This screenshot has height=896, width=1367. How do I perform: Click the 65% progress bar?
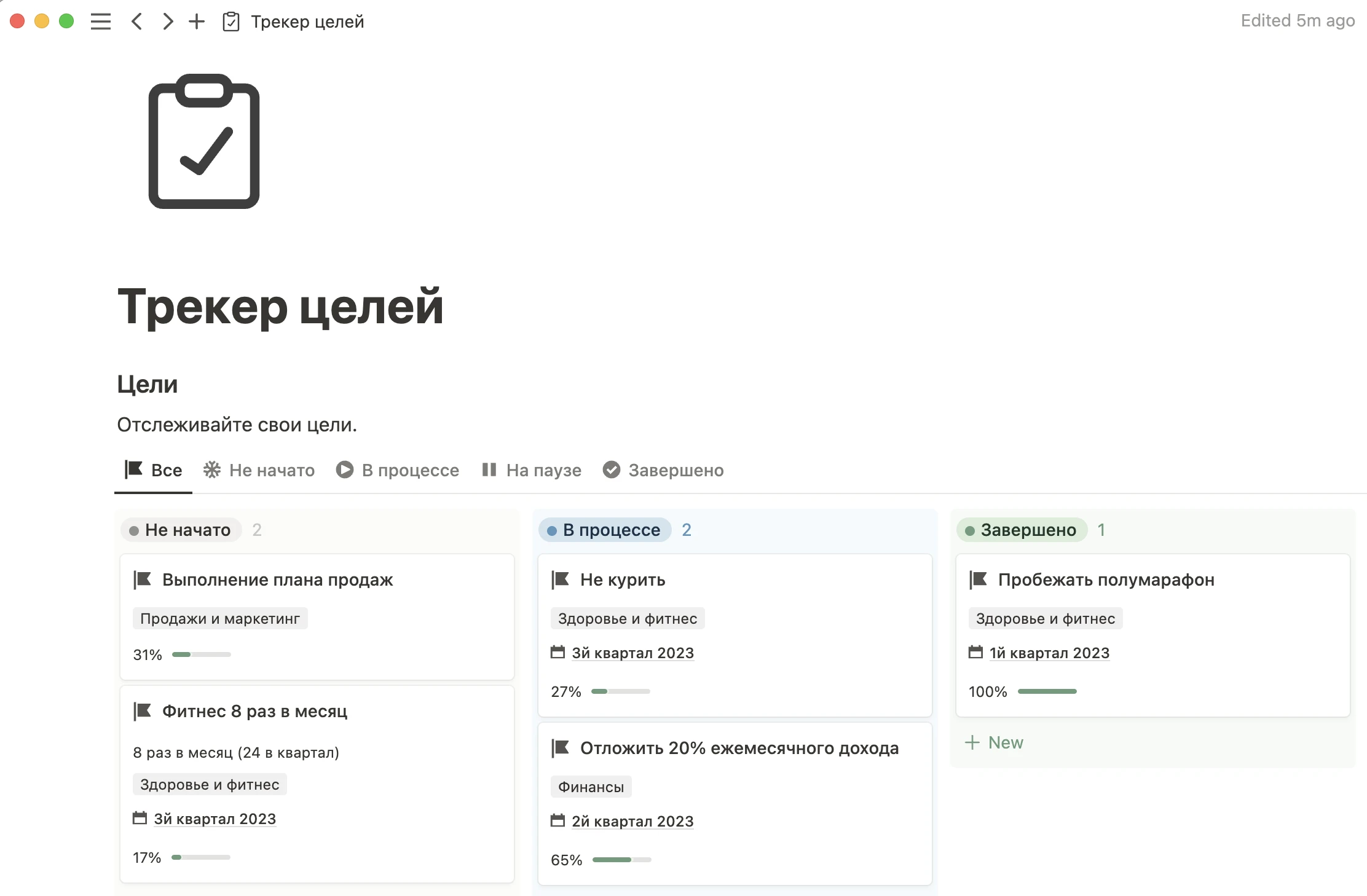pos(621,860)
